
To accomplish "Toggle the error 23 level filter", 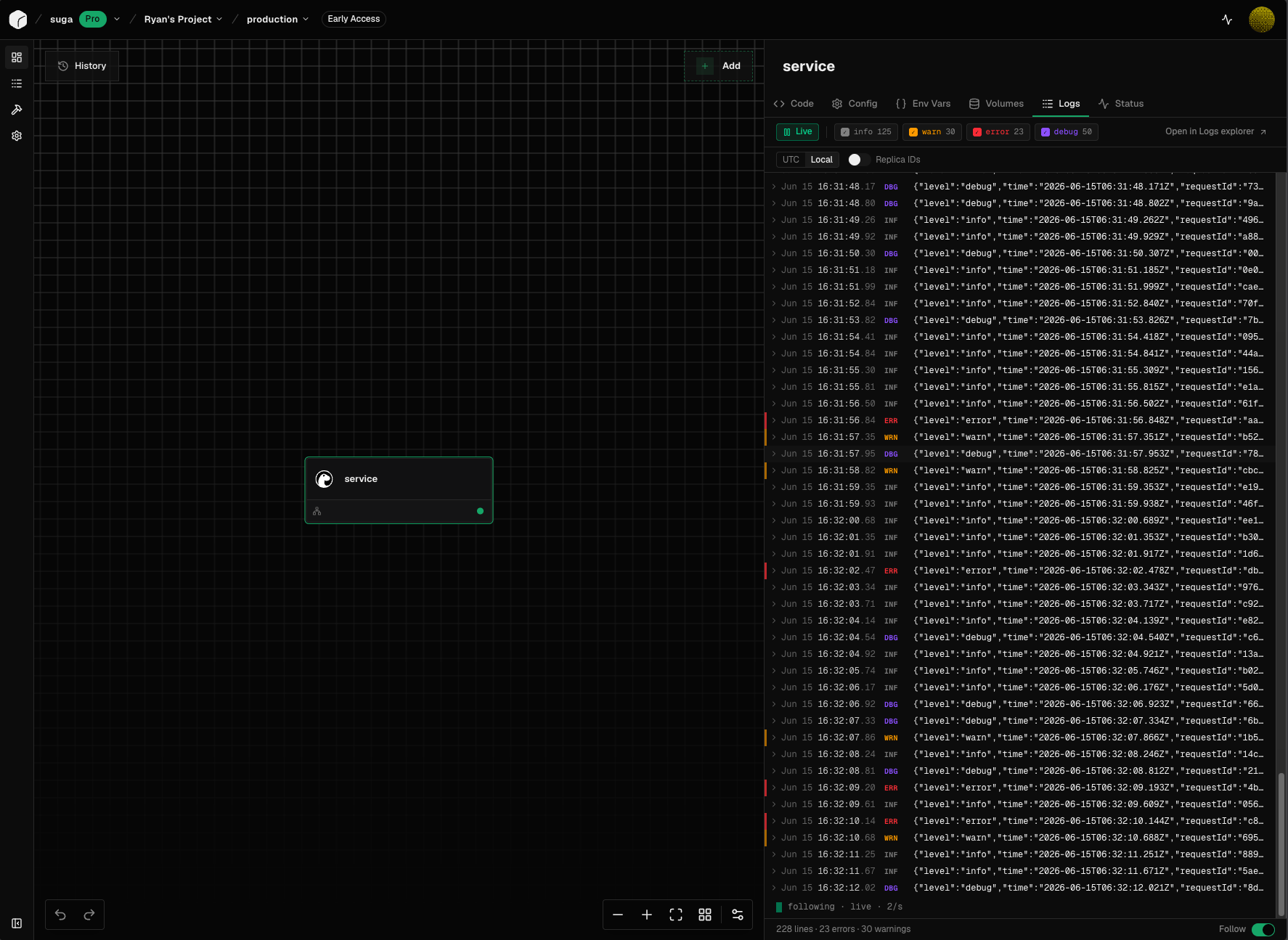I will point(998,132).
